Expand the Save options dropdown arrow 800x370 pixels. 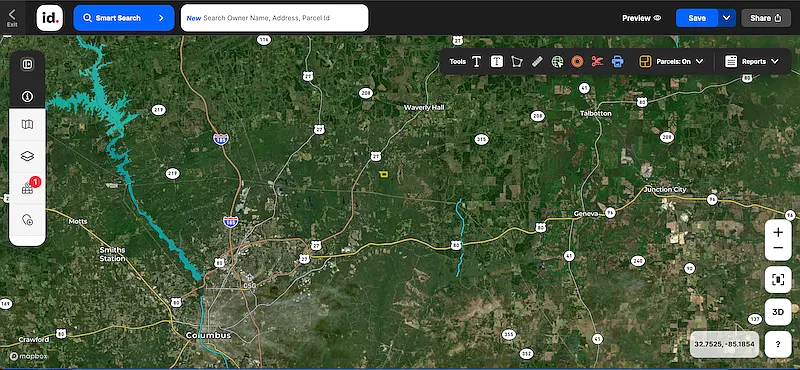(x=727, y=18)
